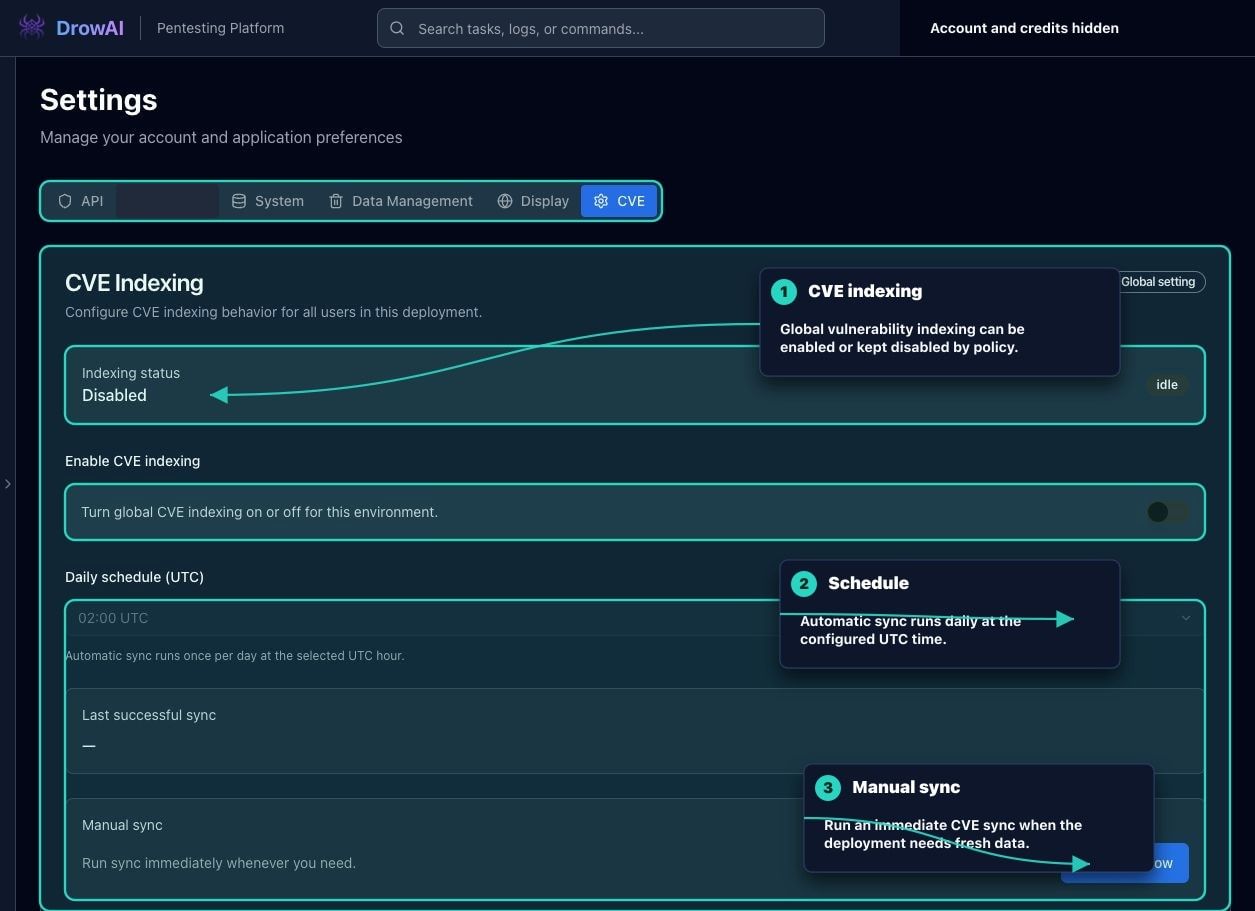Expand the collapsed left sidebar arrow
Viewport: 1255px width, 911px height.
[8, 484]
